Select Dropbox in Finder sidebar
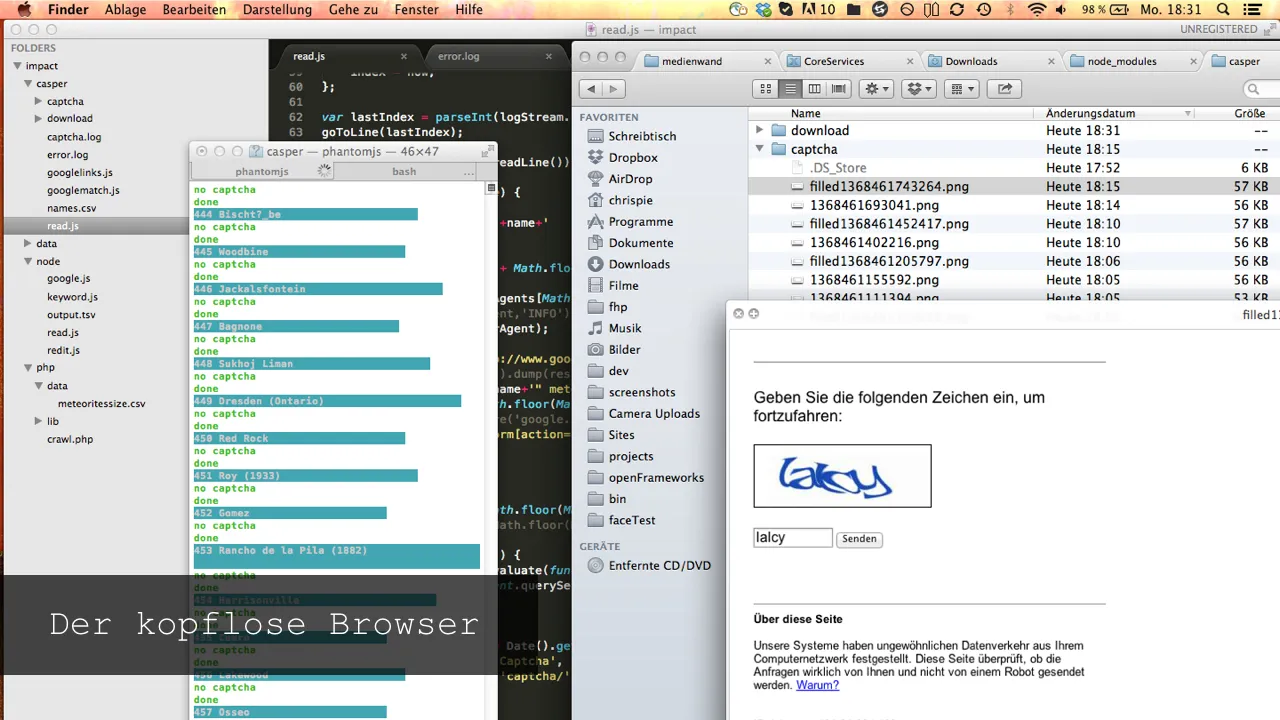 click(x=633, y=158)
